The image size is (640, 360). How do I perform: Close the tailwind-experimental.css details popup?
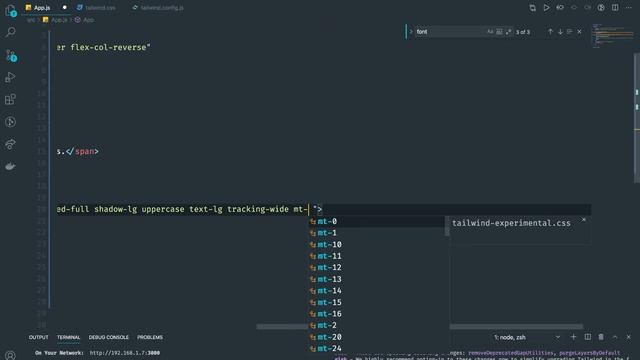(584, 220)
